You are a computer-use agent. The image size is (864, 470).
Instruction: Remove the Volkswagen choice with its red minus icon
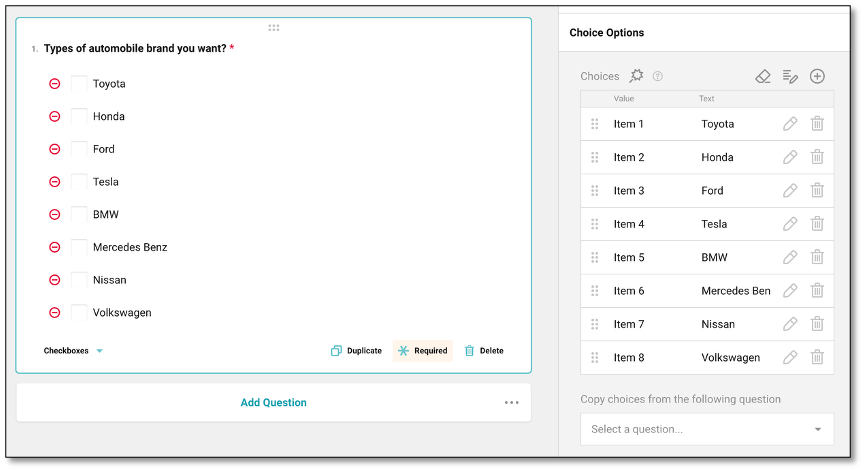point(55,313)
